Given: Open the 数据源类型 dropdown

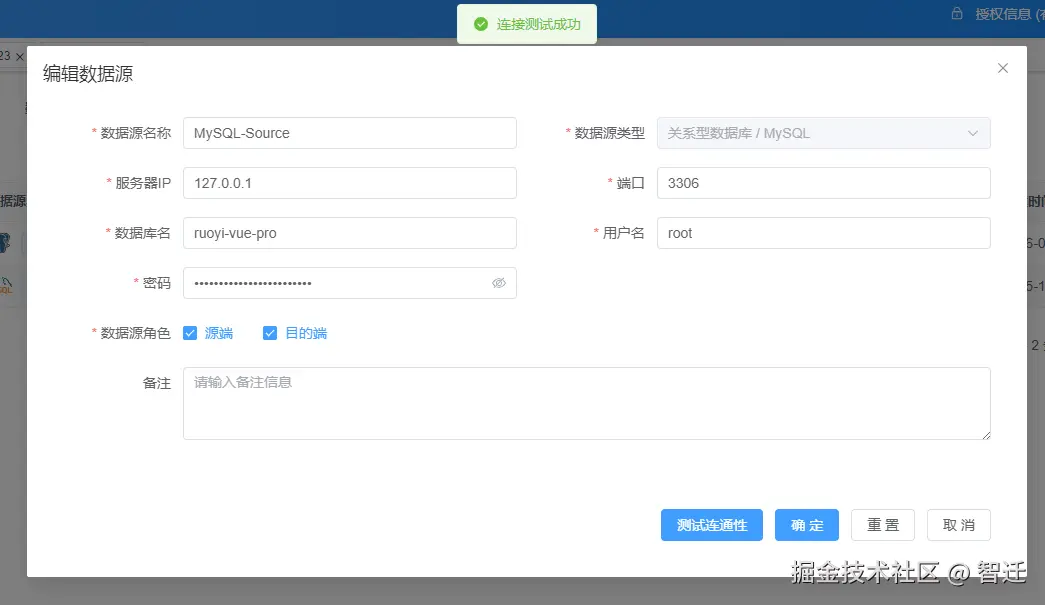Looking at the screenshot, I should point(823,133).
